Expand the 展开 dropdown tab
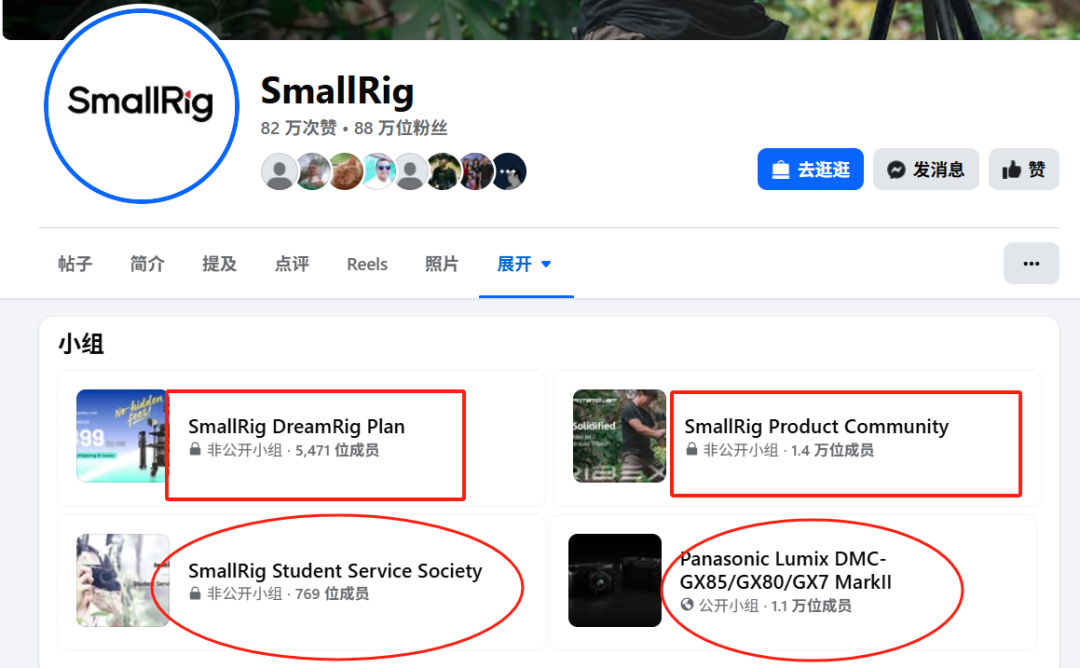 tap(524, 264)
